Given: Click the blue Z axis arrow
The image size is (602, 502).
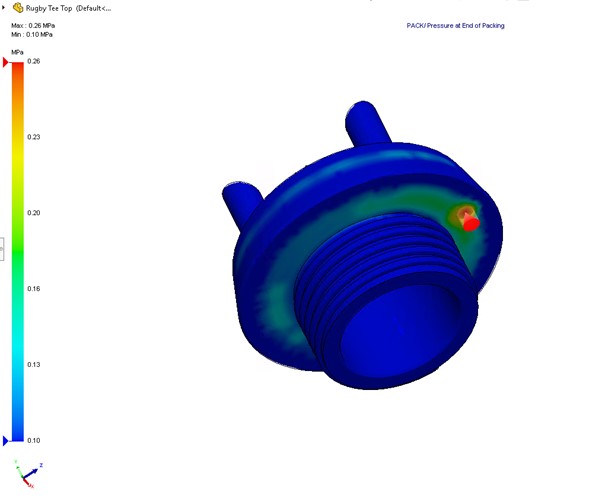Looking at the screenshot, I should pos(36,468).
